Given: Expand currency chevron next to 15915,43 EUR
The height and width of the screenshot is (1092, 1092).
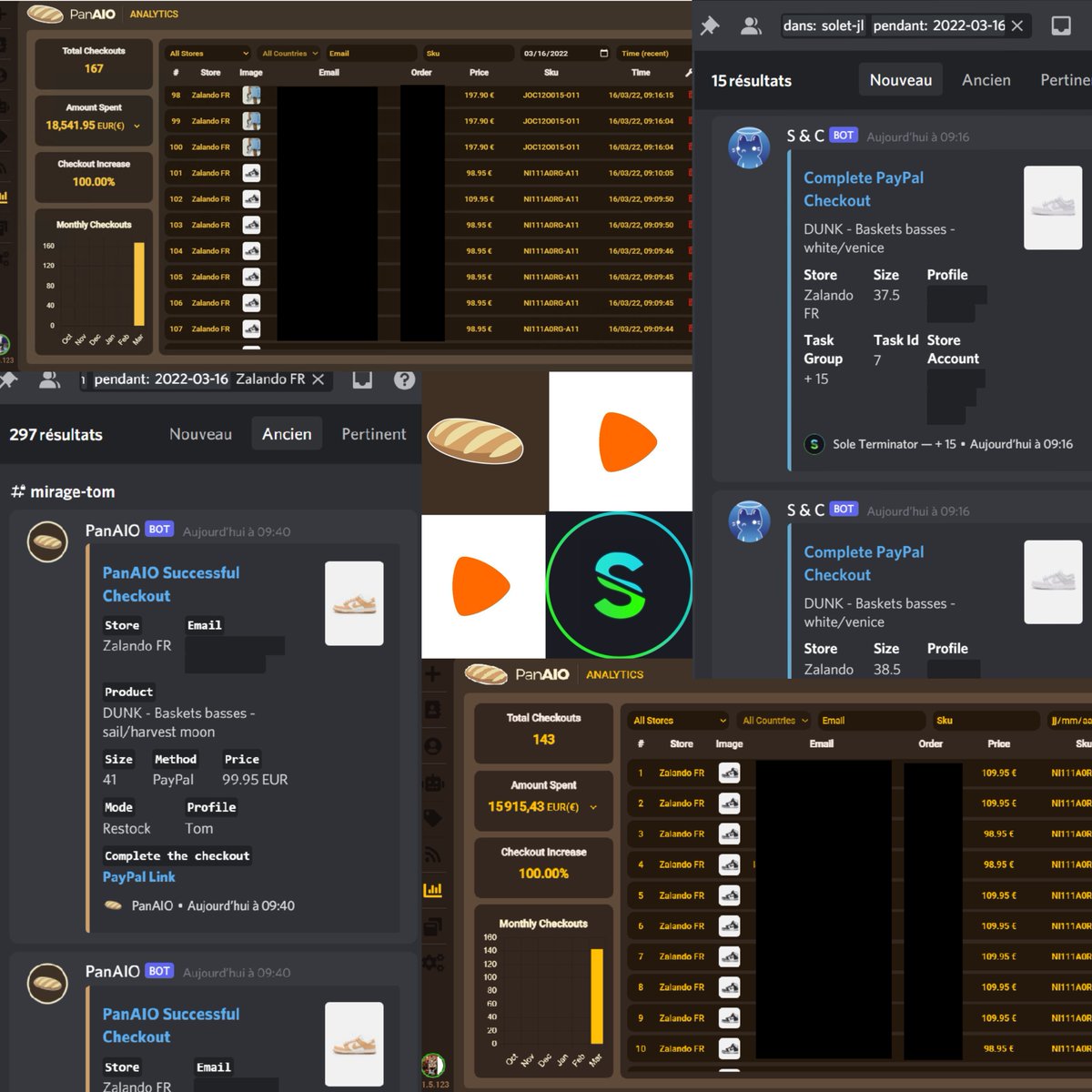Looking at the screenshot, I should click(593, 807).
